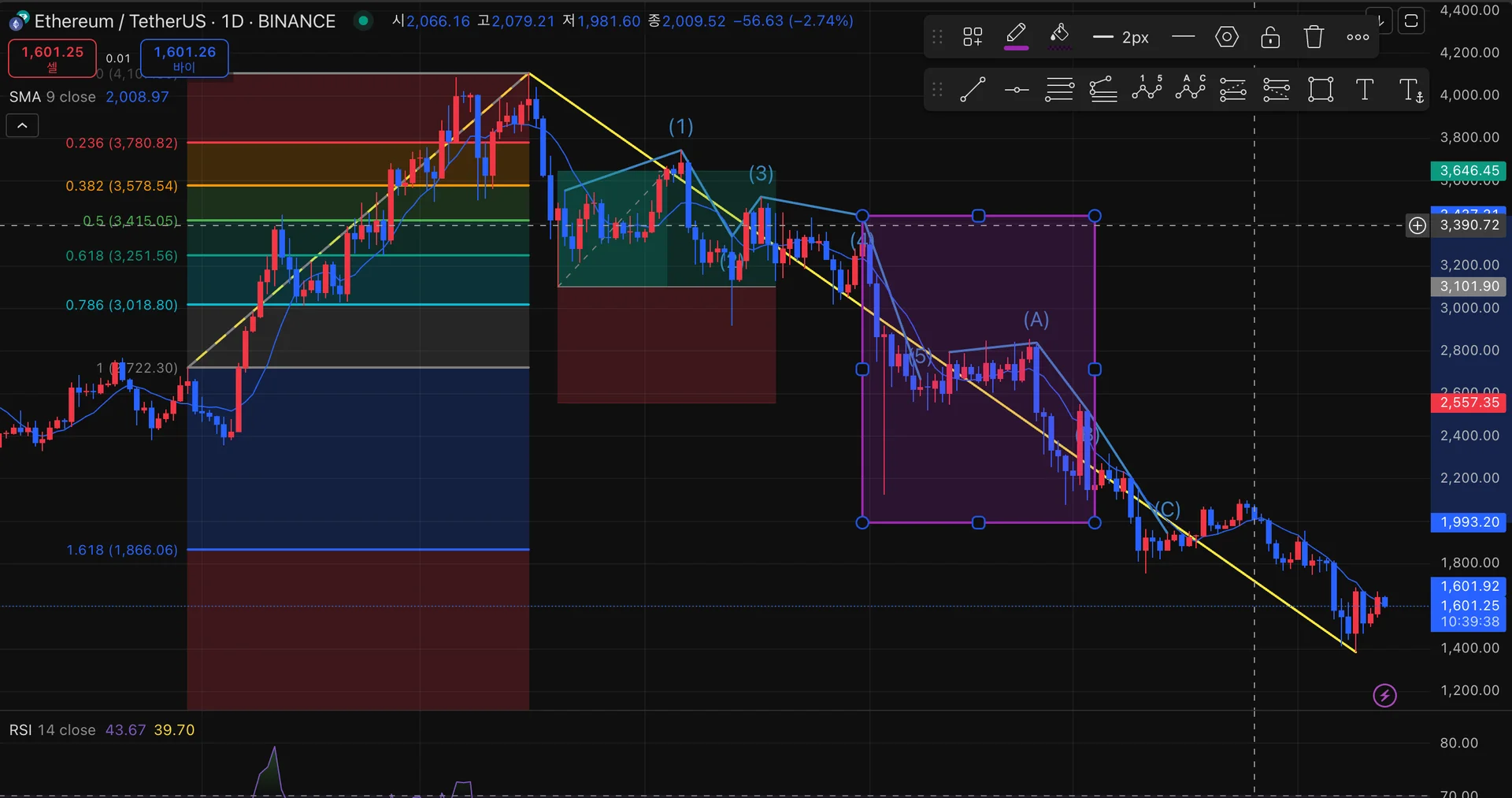Select the Rectangle drawing tool

(x=1321, y=90)
